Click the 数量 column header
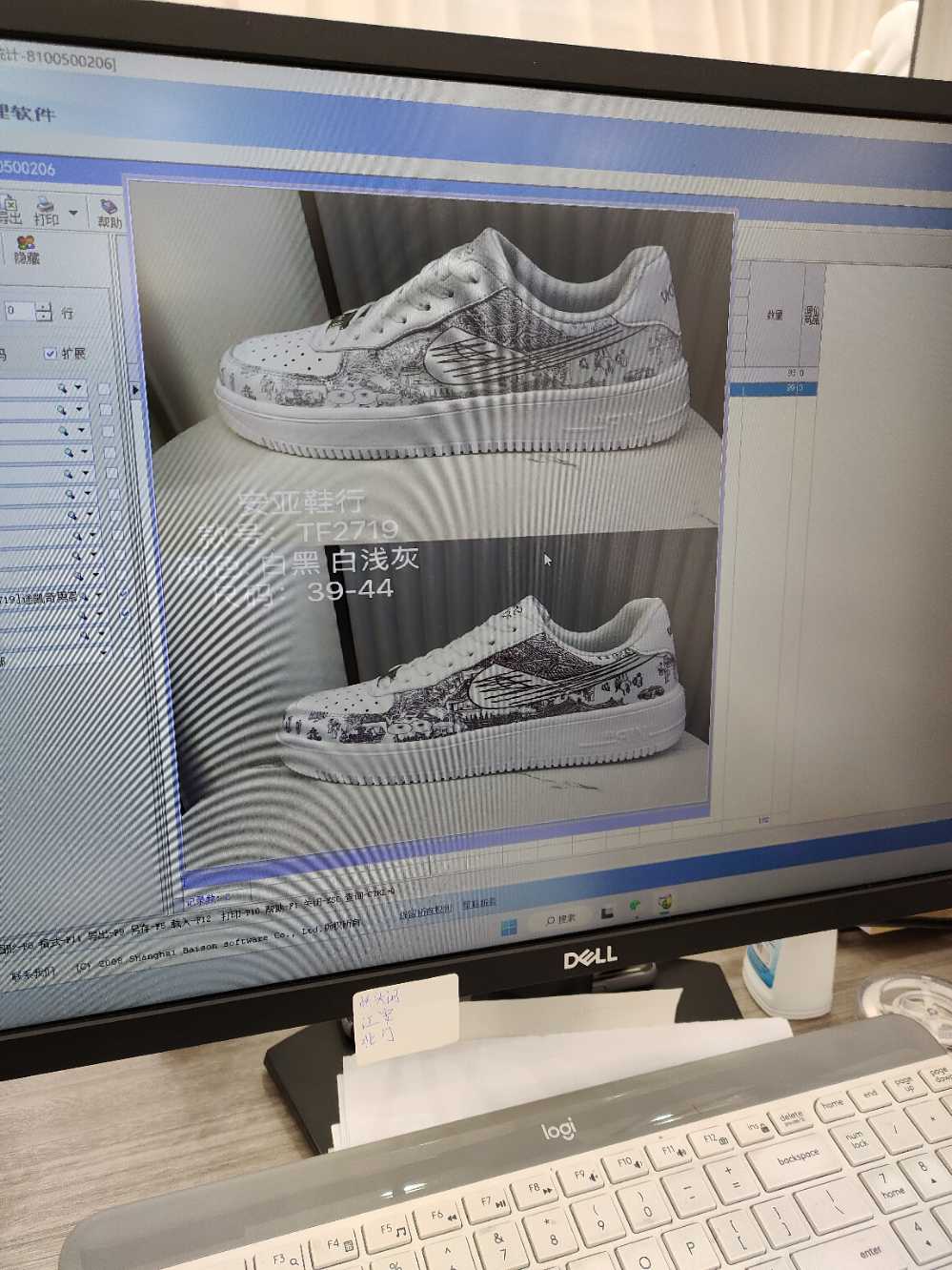 click(775, 313)
